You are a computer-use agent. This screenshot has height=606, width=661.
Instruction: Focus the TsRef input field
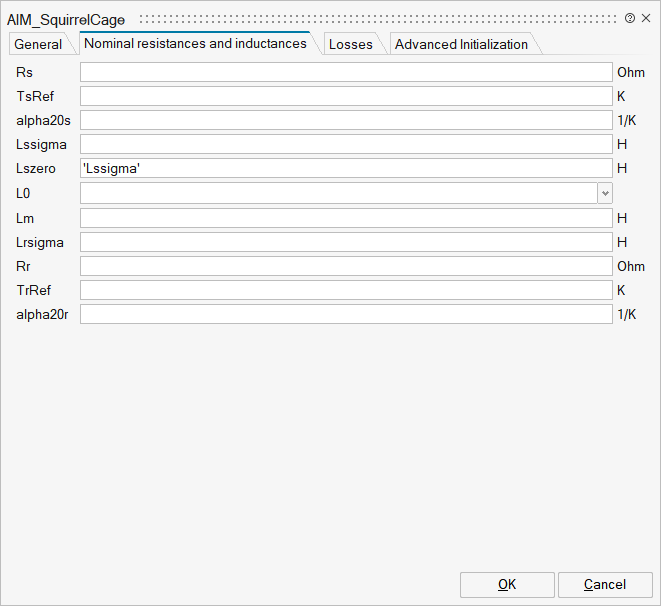pyautogui.click(x=345, y=96)
